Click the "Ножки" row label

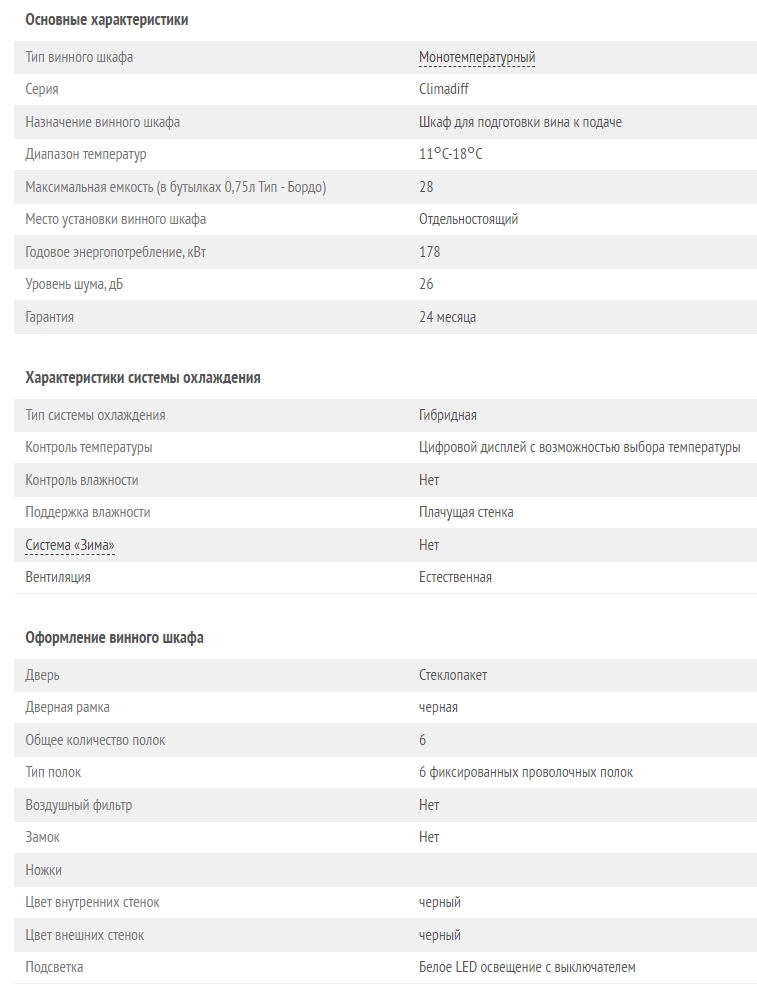point(44,870)
